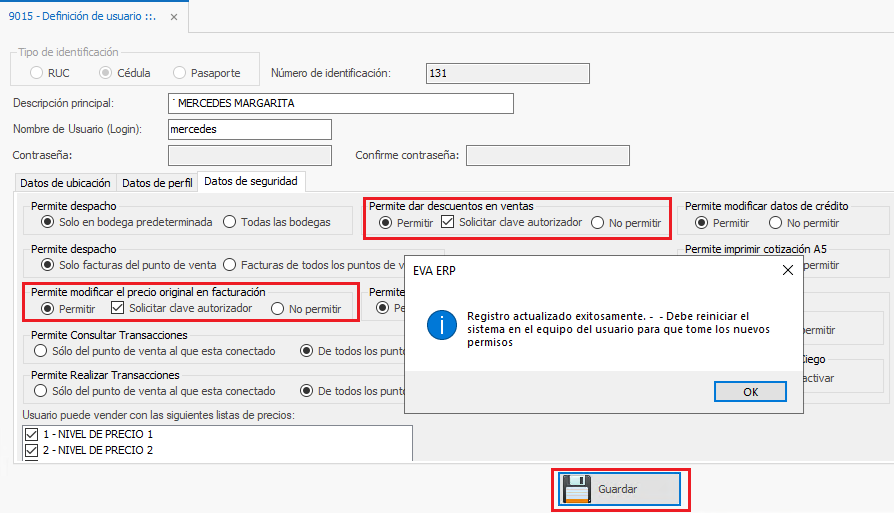Choose No permitir for descuentos en ventas
The image size is (894, 519).
(x=598, y=222)
